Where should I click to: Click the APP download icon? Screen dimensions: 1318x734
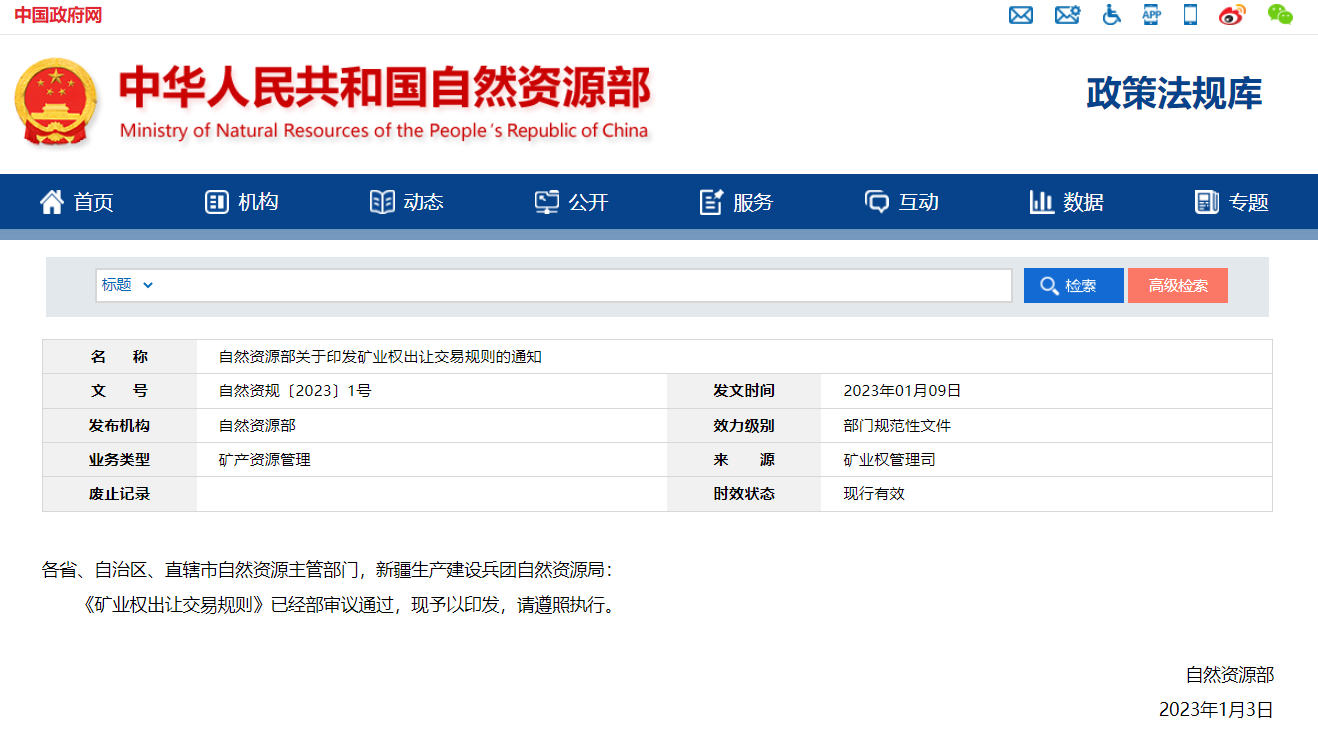[1151, 15]
